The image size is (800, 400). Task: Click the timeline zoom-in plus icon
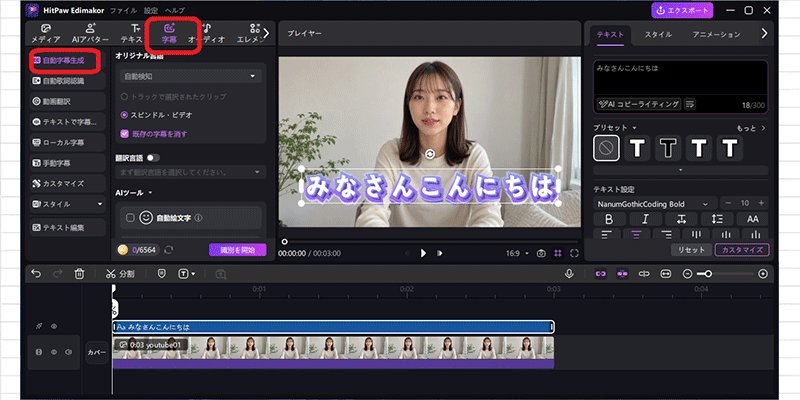[x=763, y=274]
